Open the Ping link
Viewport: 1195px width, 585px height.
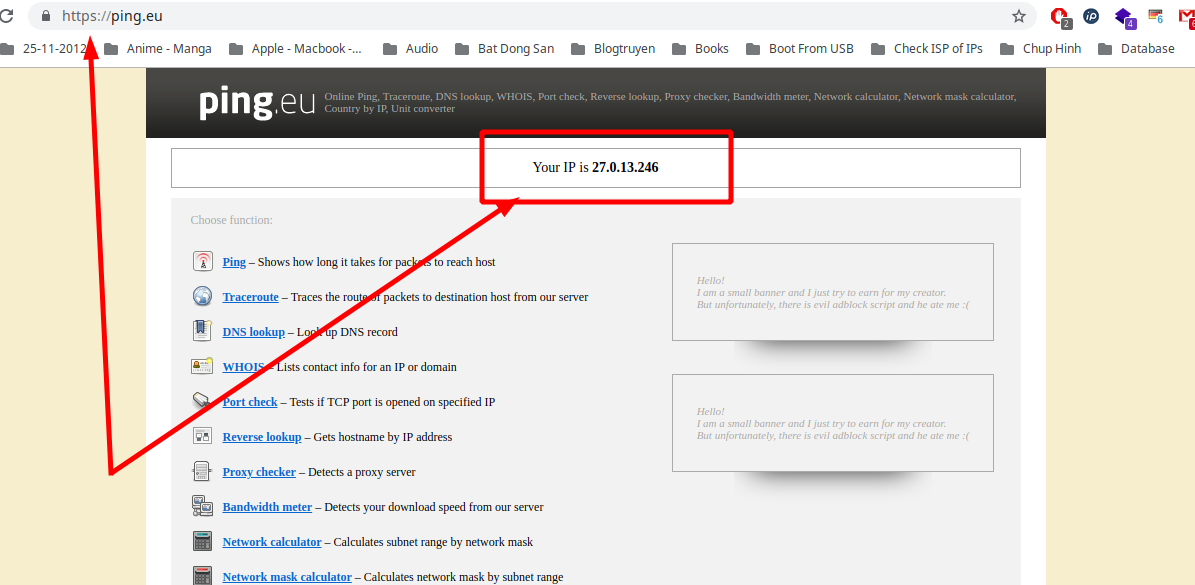click(x=234, y=262)
